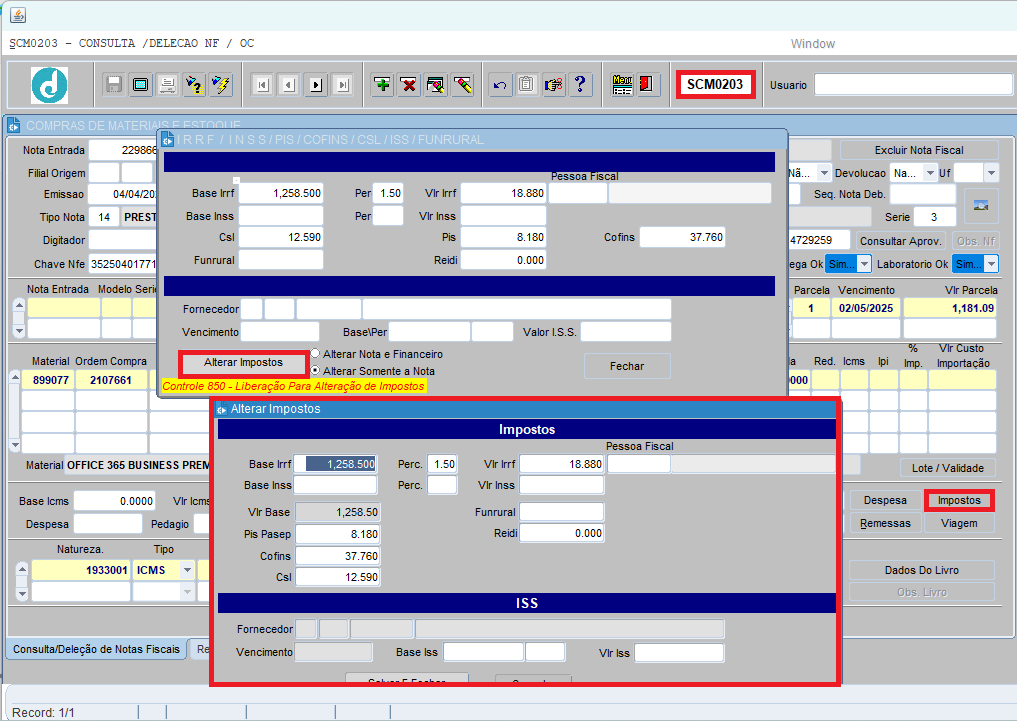Click the execute query lightning icon
1017x721 pixels.
(x=221, y=84)
